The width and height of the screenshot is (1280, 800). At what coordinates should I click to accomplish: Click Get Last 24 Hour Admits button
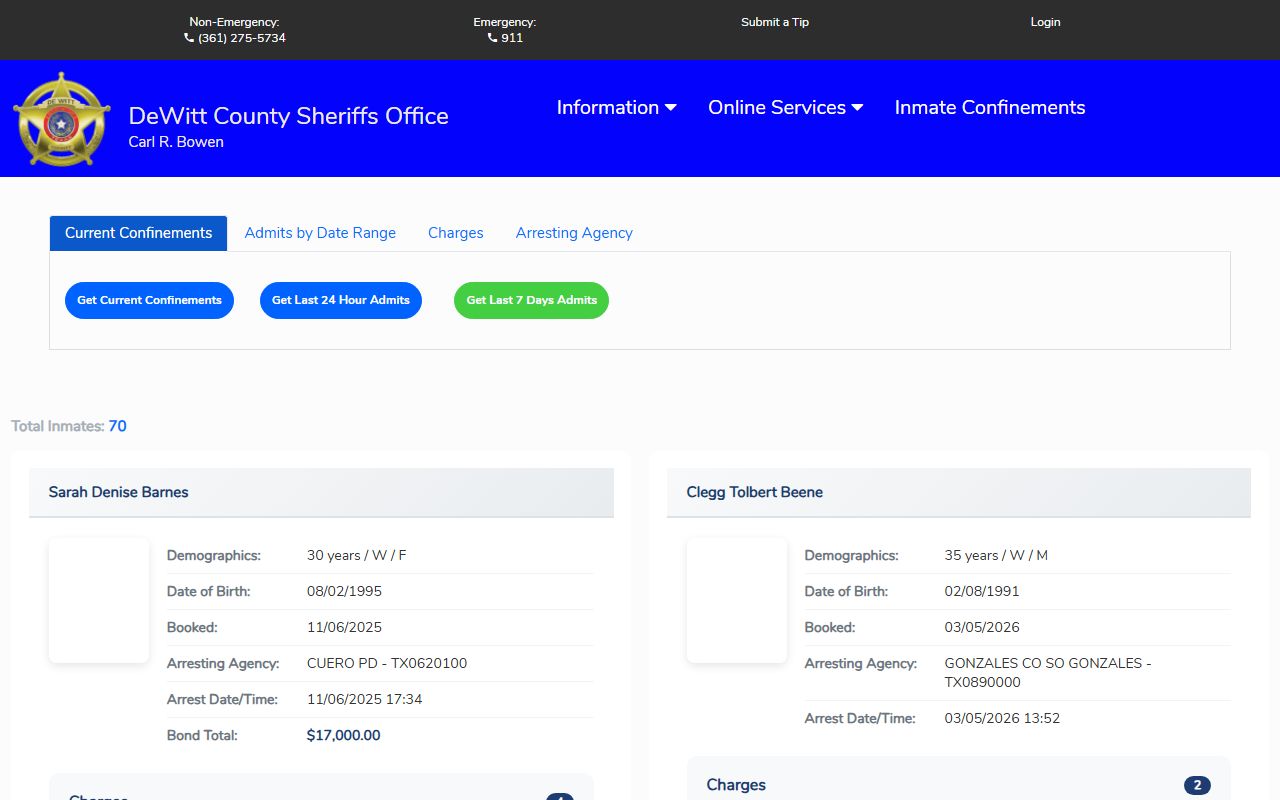click(341, 300)
